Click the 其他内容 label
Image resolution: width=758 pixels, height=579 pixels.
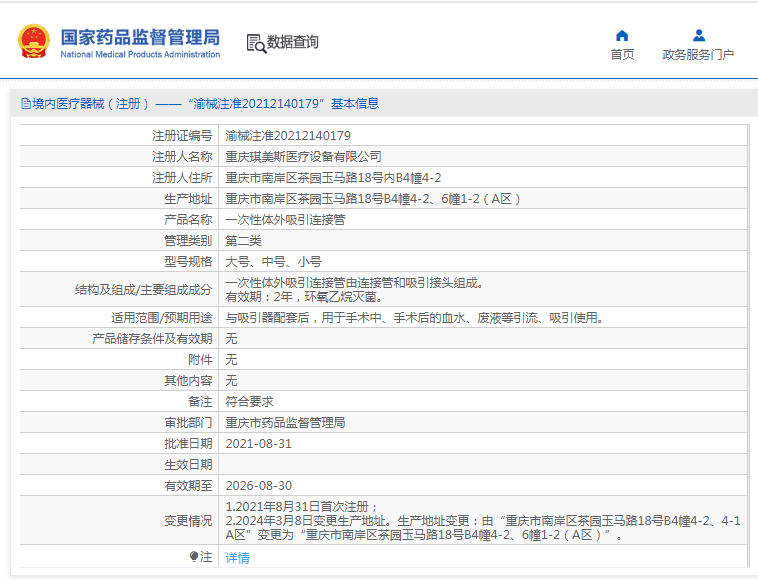click(x=188, y=381)
